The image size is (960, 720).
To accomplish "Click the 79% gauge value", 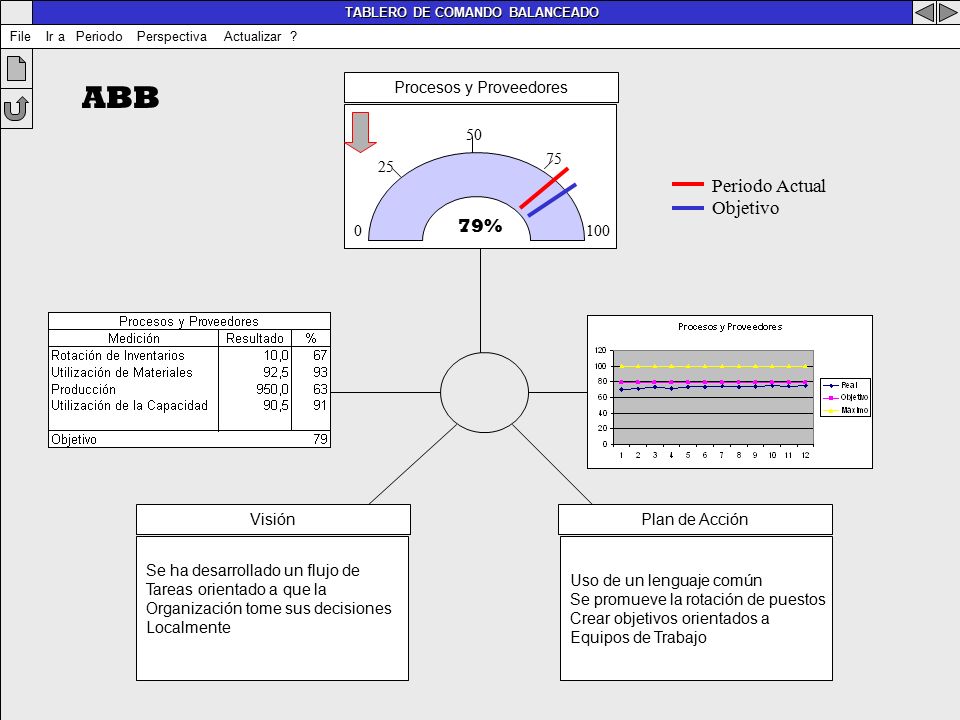I will (x=481, y=226).
